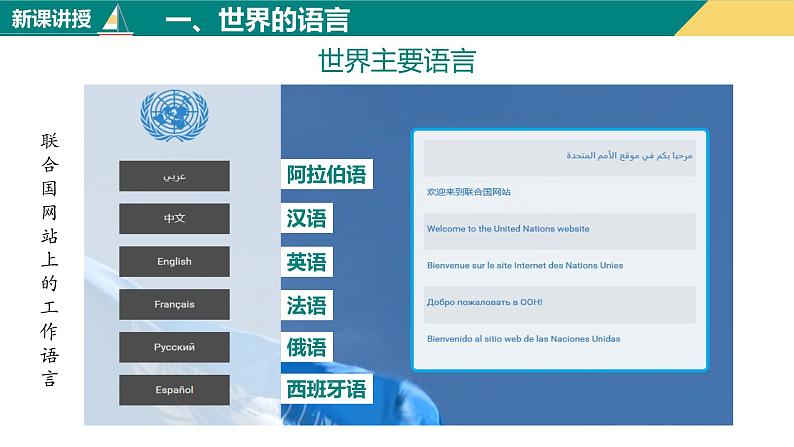
Task: Select the Русский language button
Action: tap(174, 347)
